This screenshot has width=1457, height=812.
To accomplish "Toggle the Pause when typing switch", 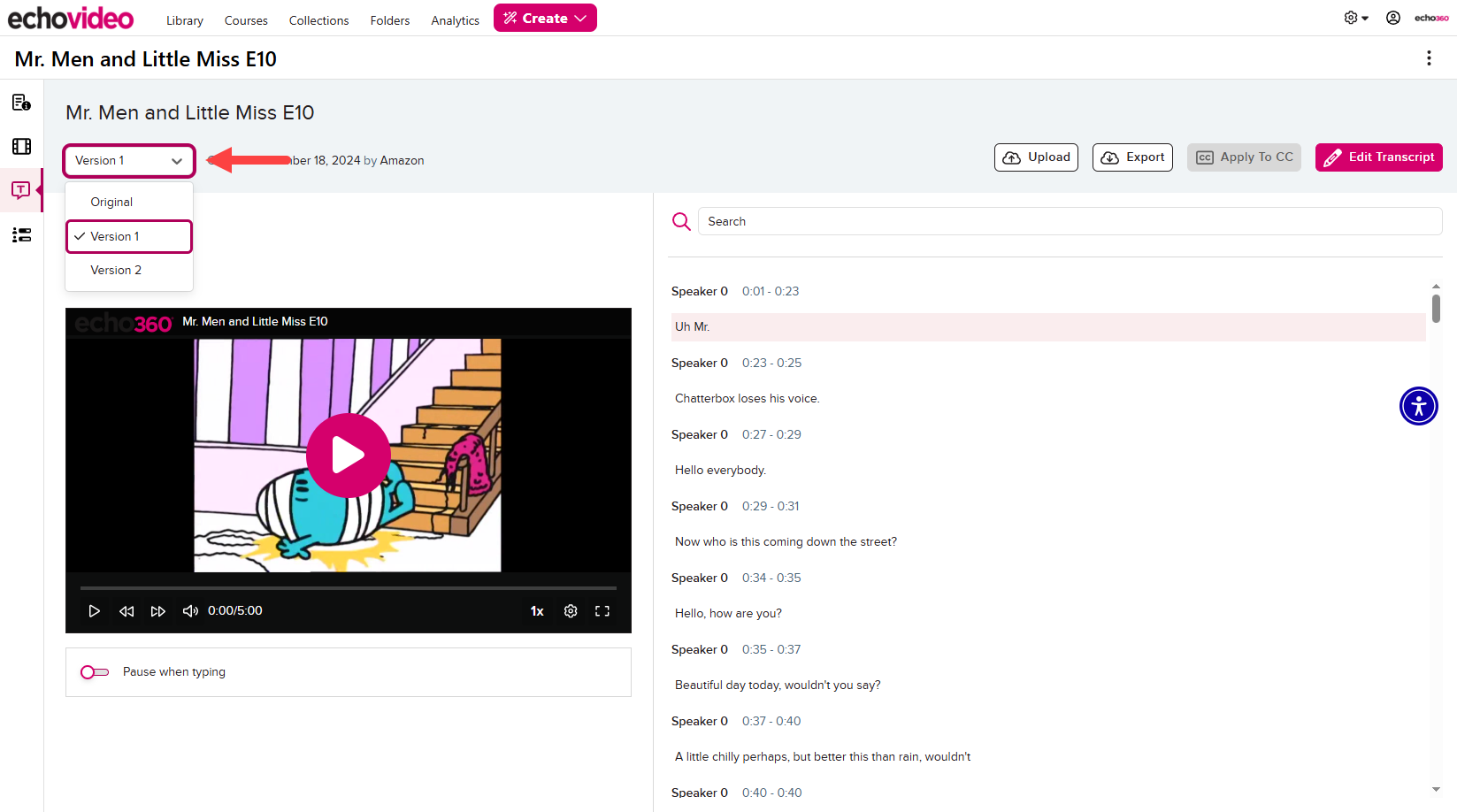I will (95, 672).
